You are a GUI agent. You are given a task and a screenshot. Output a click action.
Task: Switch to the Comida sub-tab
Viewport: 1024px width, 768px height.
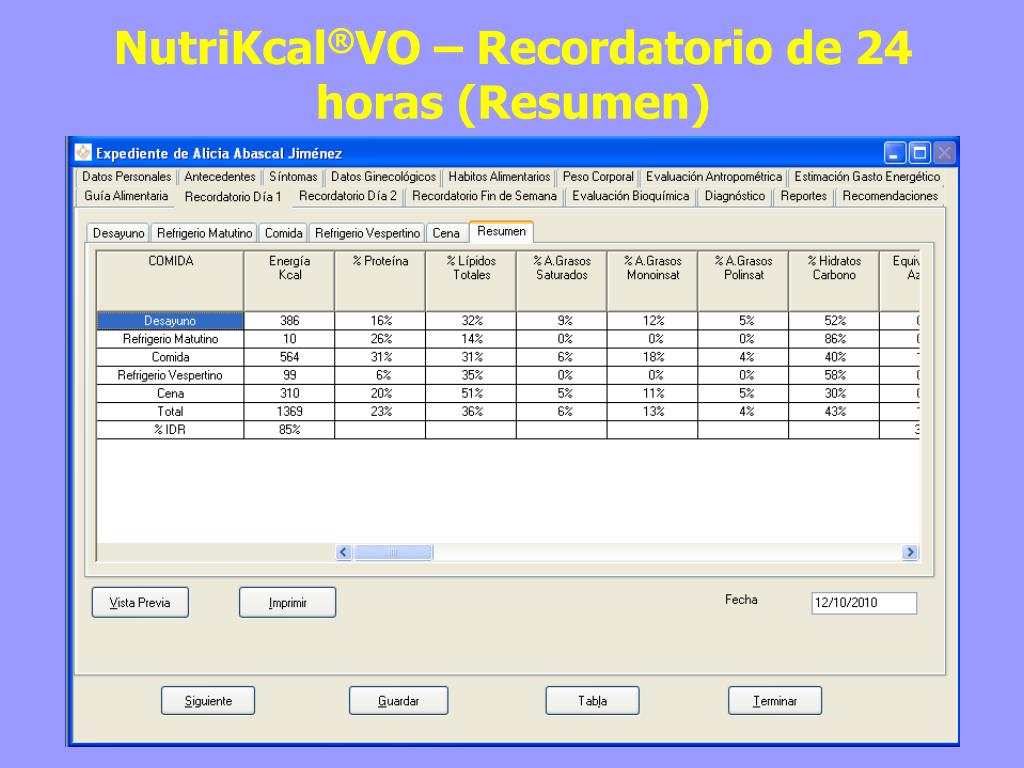(283, 233)
